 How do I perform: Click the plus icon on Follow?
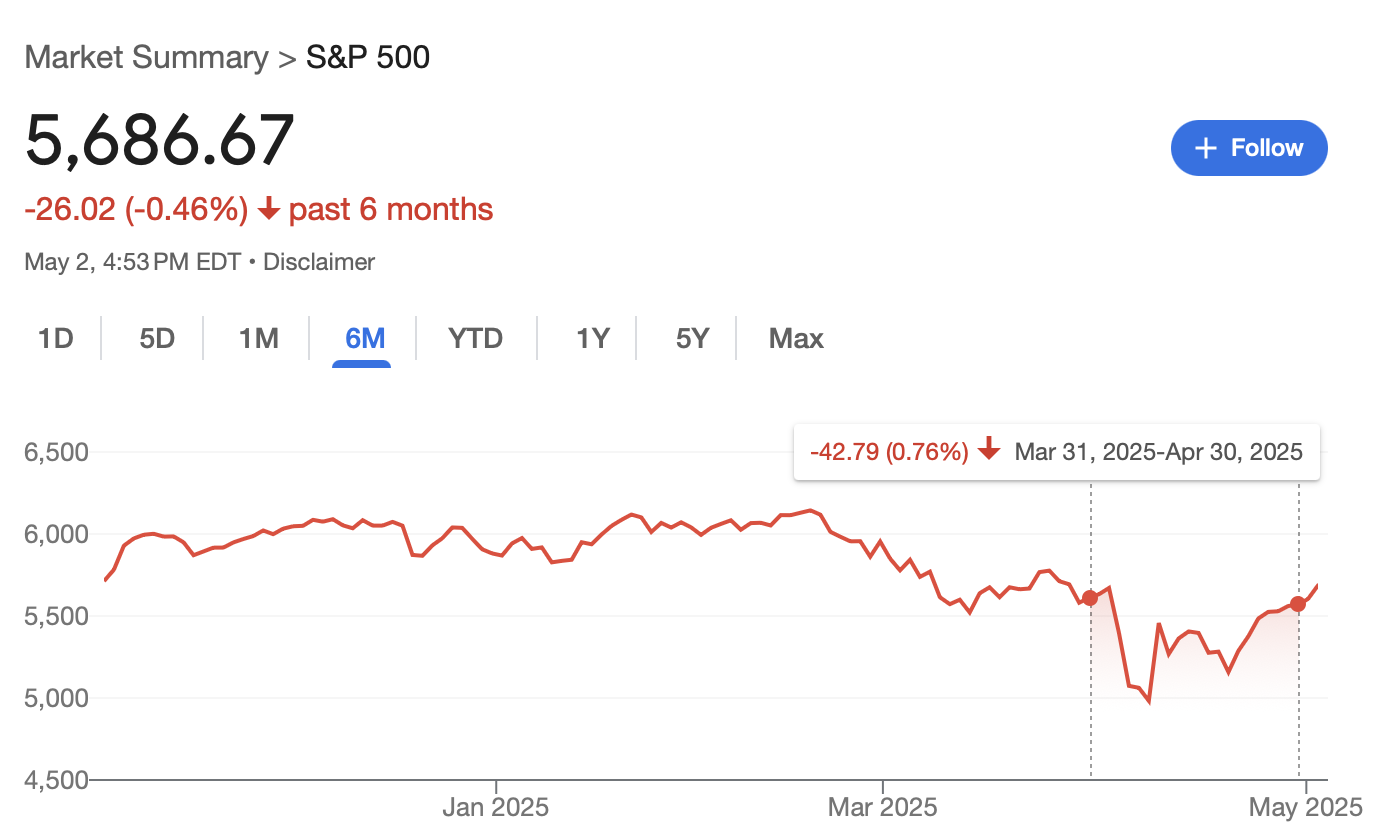click(1206, 148)
